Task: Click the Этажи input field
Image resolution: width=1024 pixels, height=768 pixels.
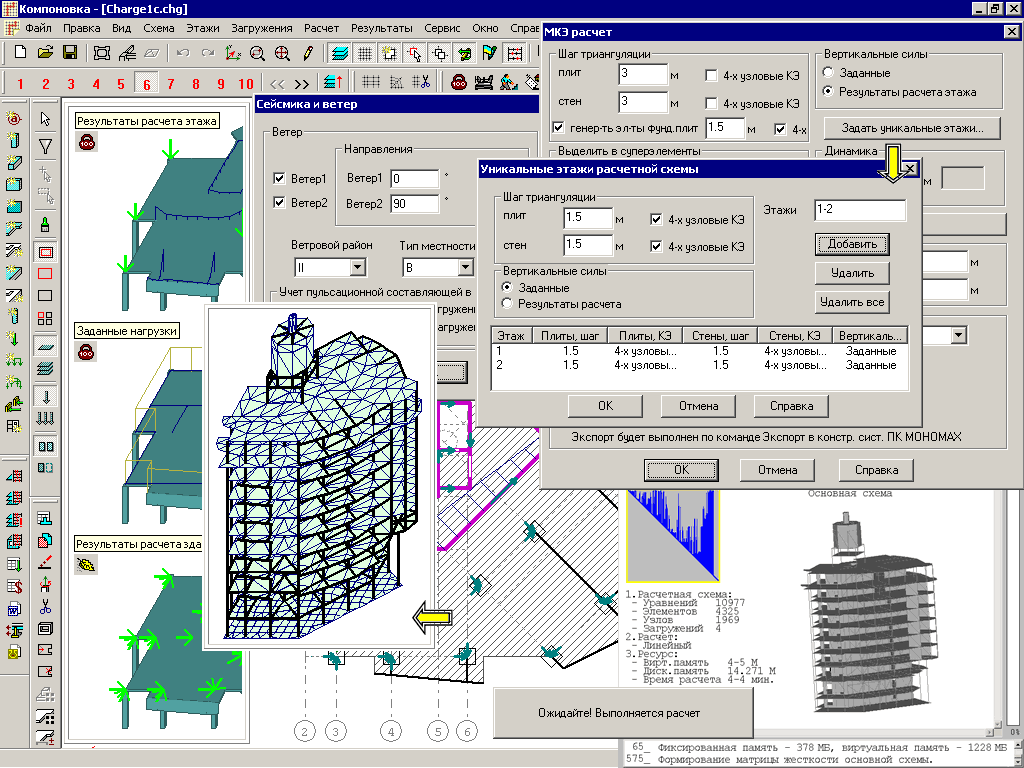Action: [x=860, y=210]
